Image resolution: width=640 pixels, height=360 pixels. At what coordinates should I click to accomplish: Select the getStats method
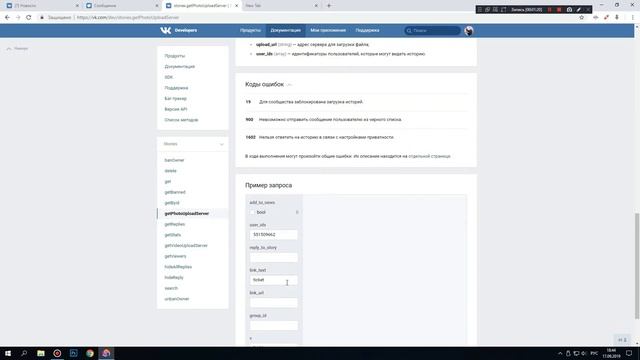pos(173,235)
